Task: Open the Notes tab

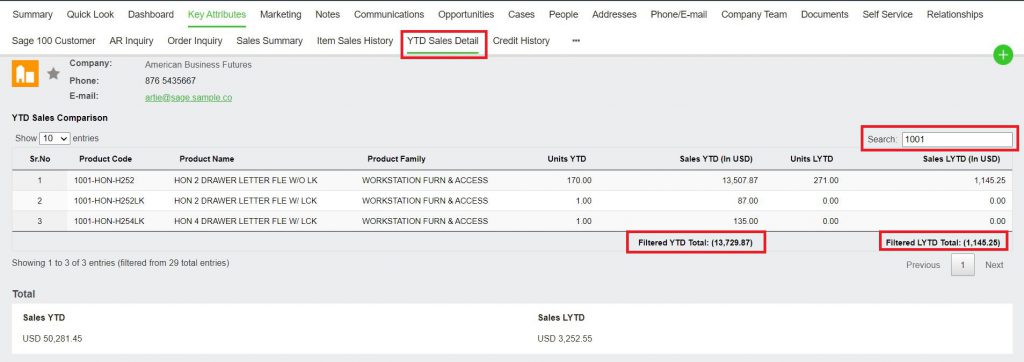Action: pyautogui.click(x=327, y=14)
